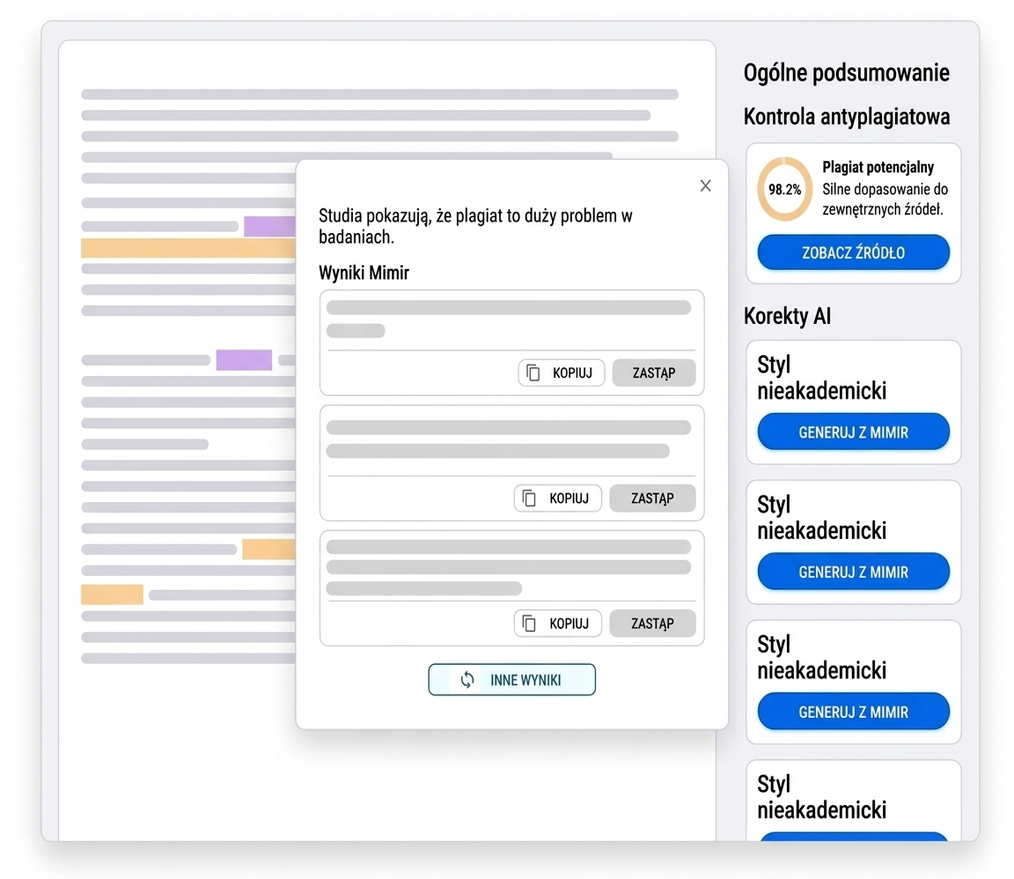Click the 'Wyniki Mimir' heading
This screenshot has height=879, width=1014.
pyautogui.click(x=363, y=272)
